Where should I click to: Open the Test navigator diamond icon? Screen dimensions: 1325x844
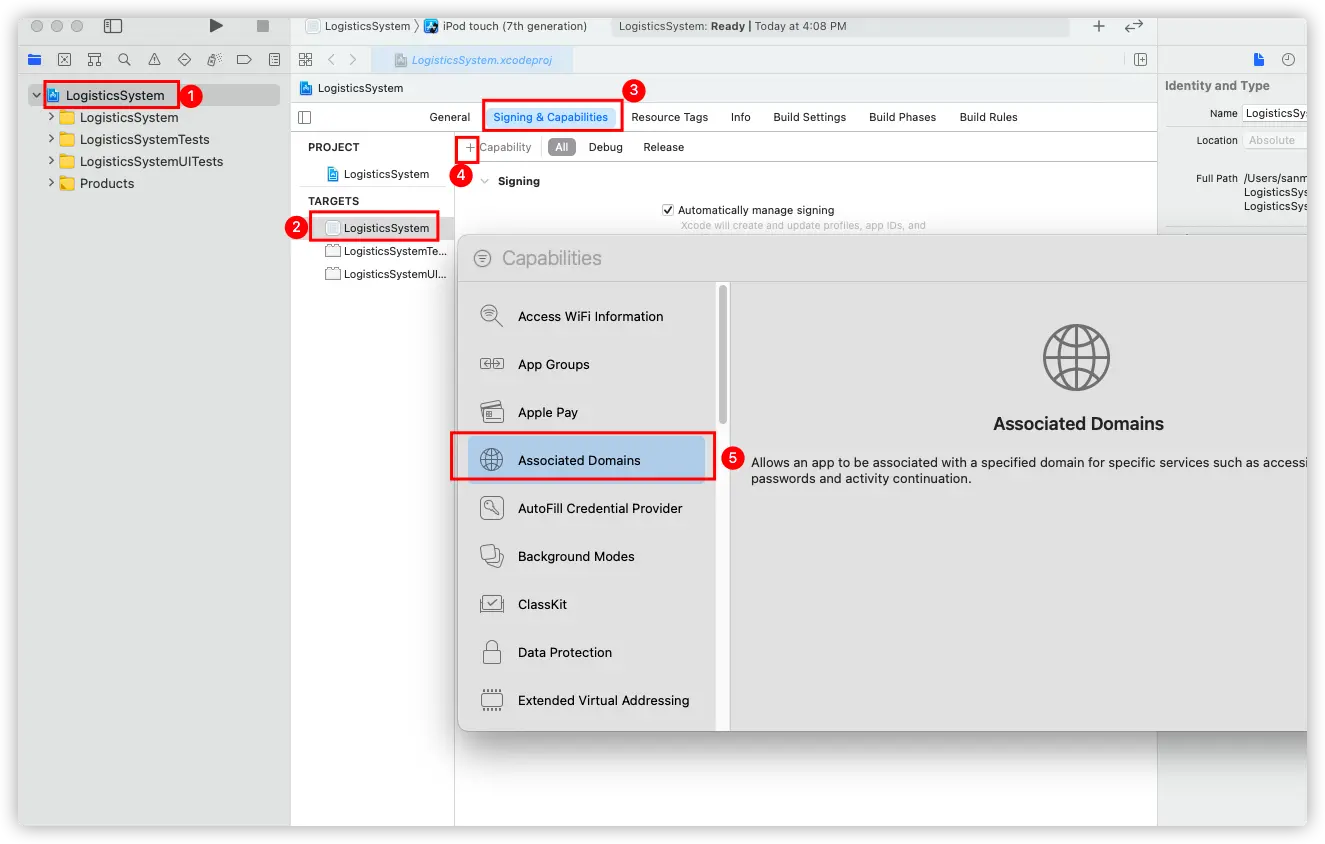tap(184, 60)
